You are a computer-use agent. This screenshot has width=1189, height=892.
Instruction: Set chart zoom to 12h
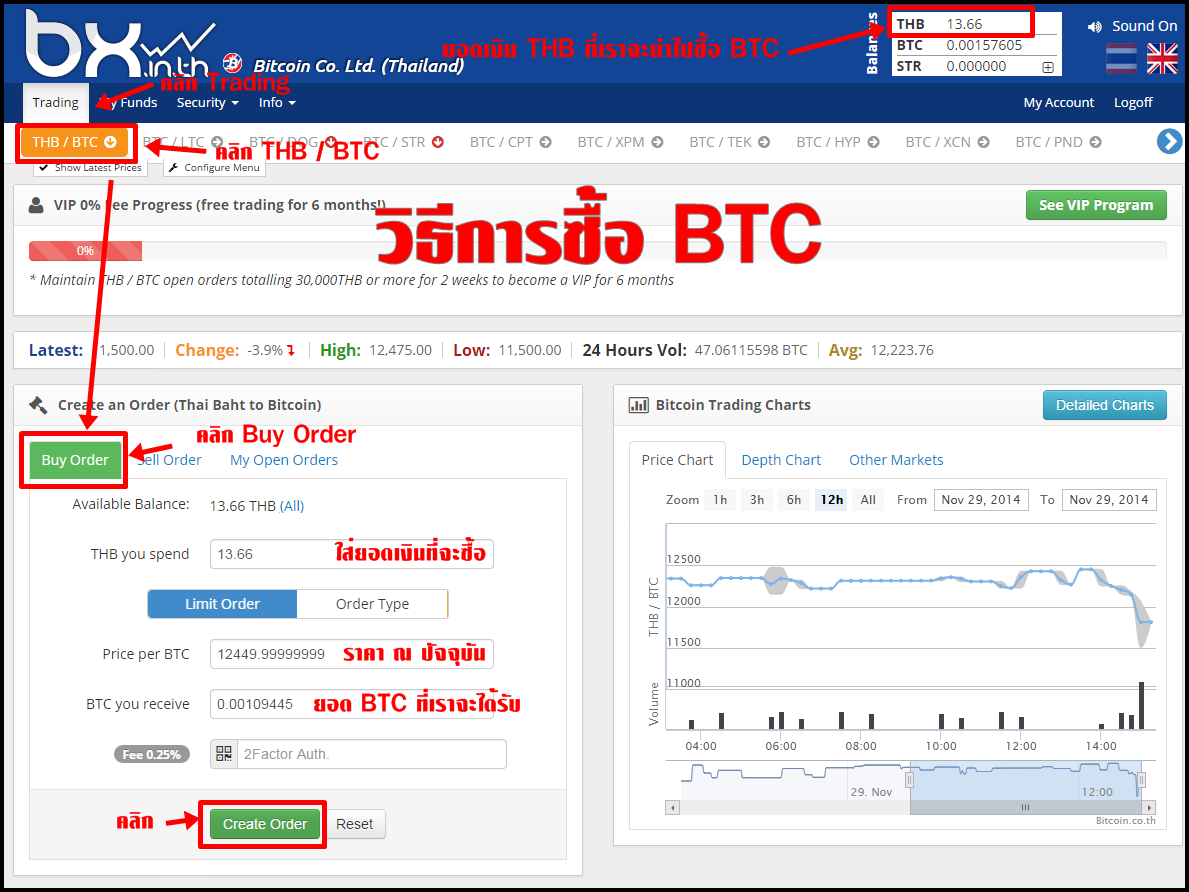click(x=831, y=500)
